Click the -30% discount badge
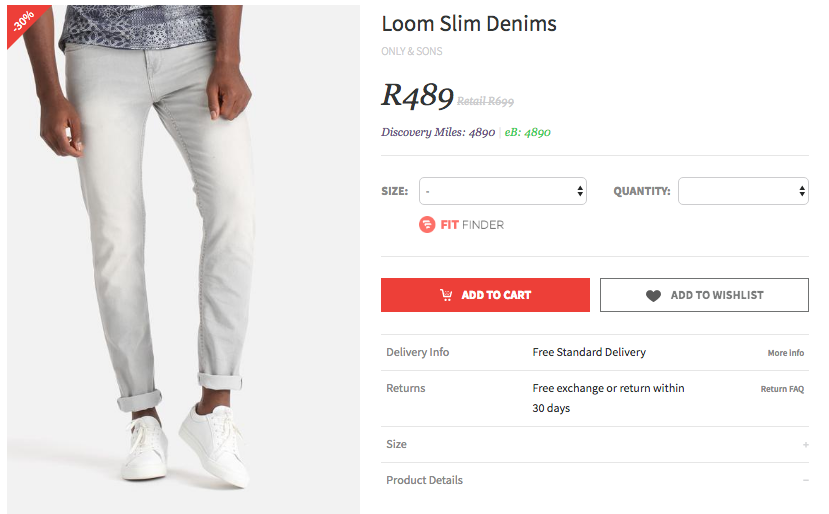Screen dimensions: 829x514 point(23,22)
